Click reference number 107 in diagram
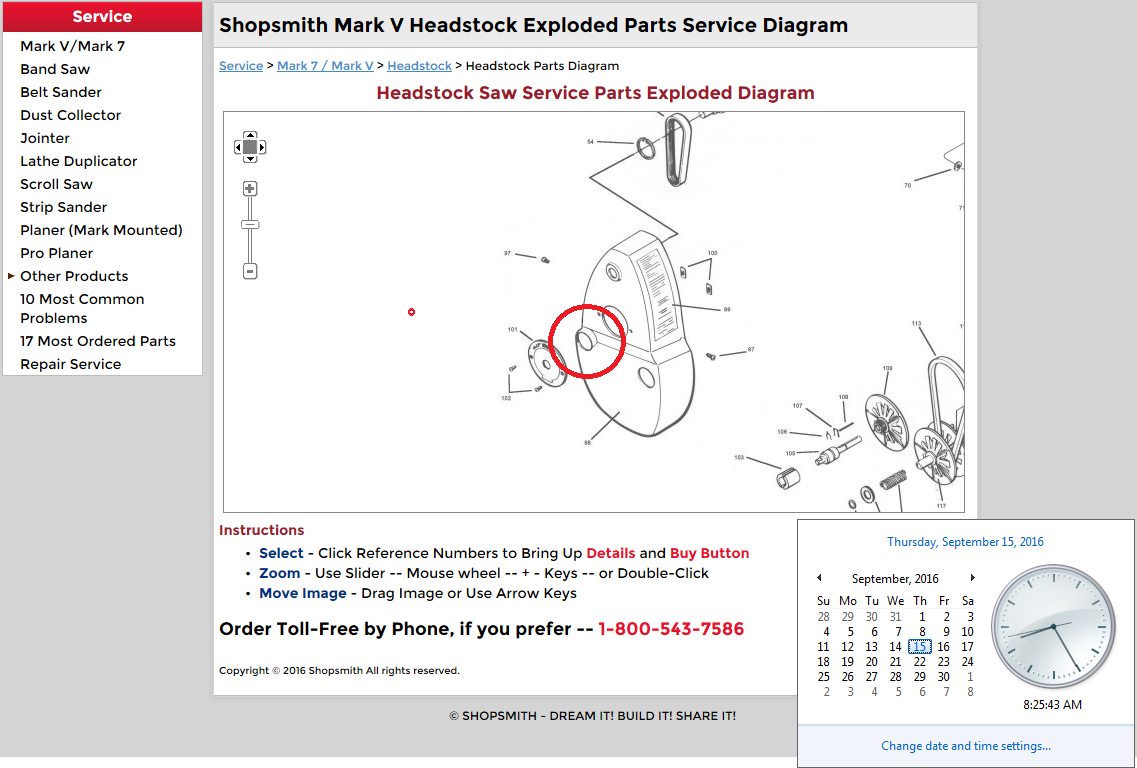The height and width of the screenshot is (768, 1137). 798,405
